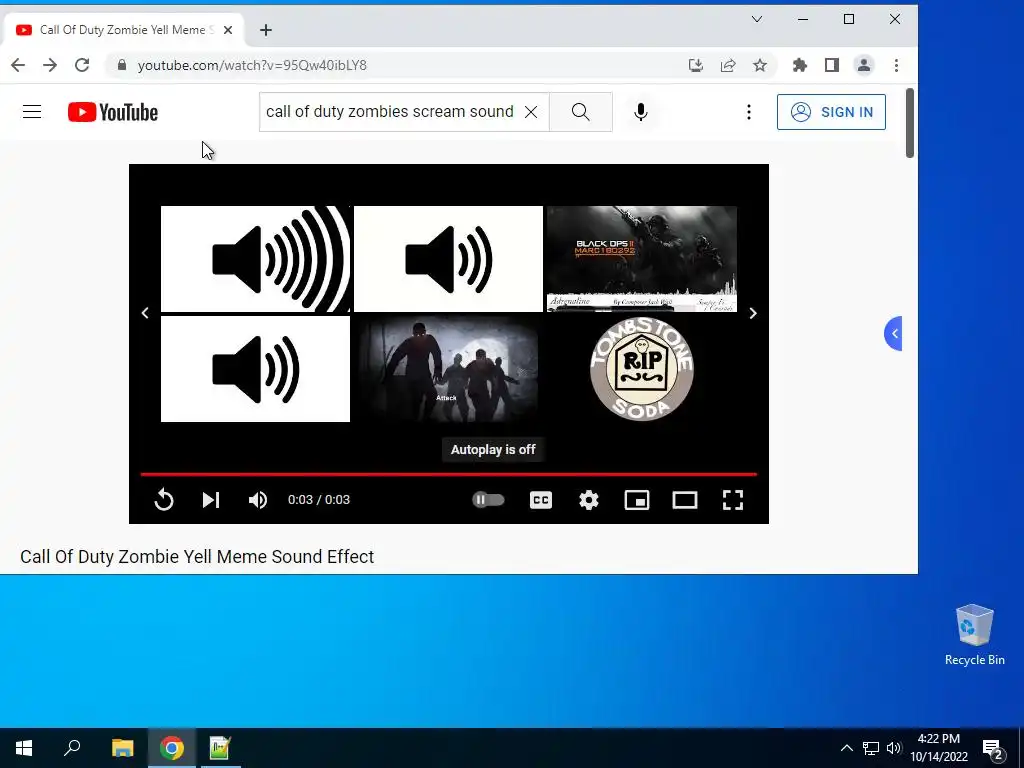Open Windows taskbar search
Screen dimensions: 1024x768
click(x=72, y=748)
